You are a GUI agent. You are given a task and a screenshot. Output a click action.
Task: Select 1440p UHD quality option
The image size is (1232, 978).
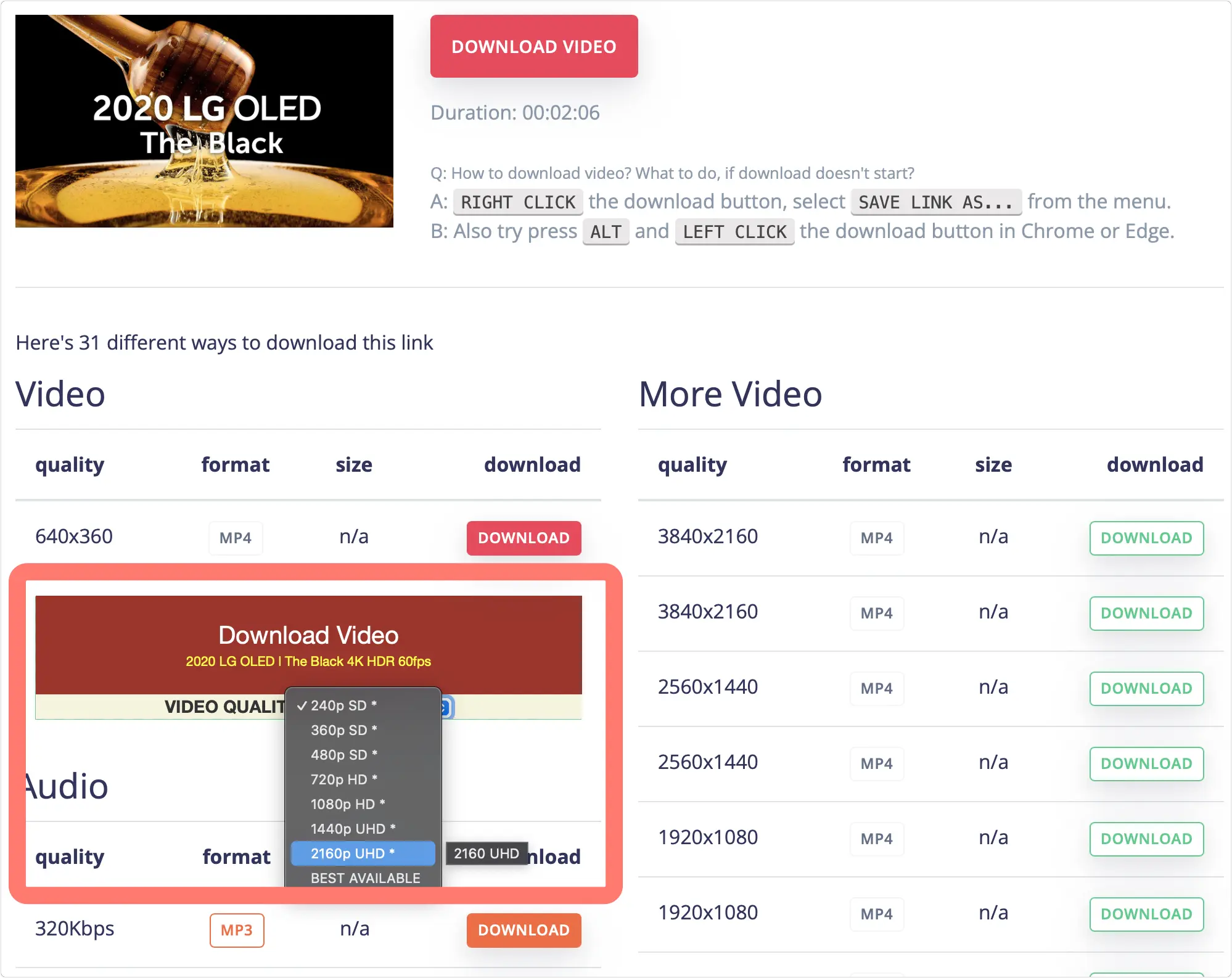point(363,829)
